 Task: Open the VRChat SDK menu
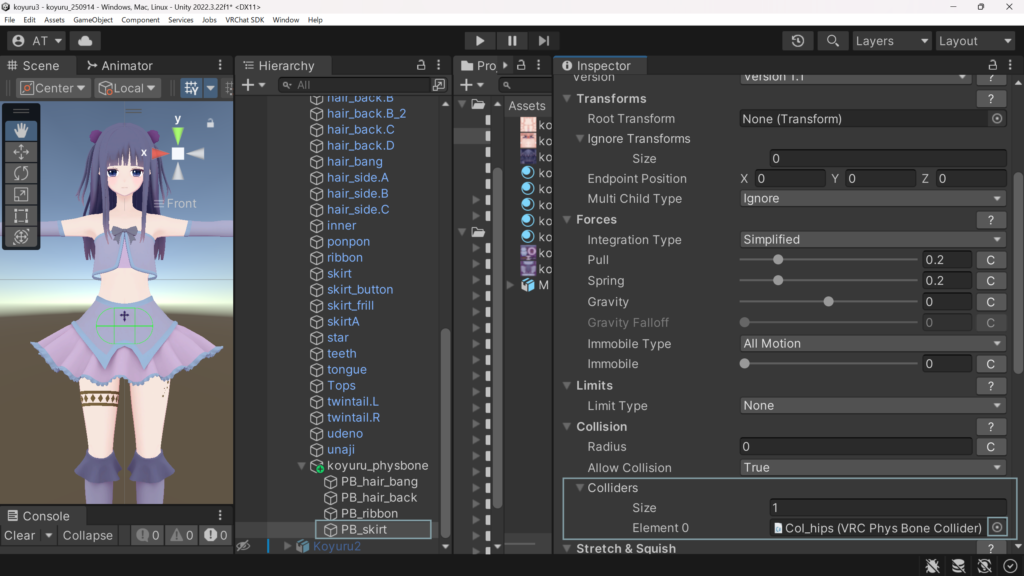click(244, 20)
